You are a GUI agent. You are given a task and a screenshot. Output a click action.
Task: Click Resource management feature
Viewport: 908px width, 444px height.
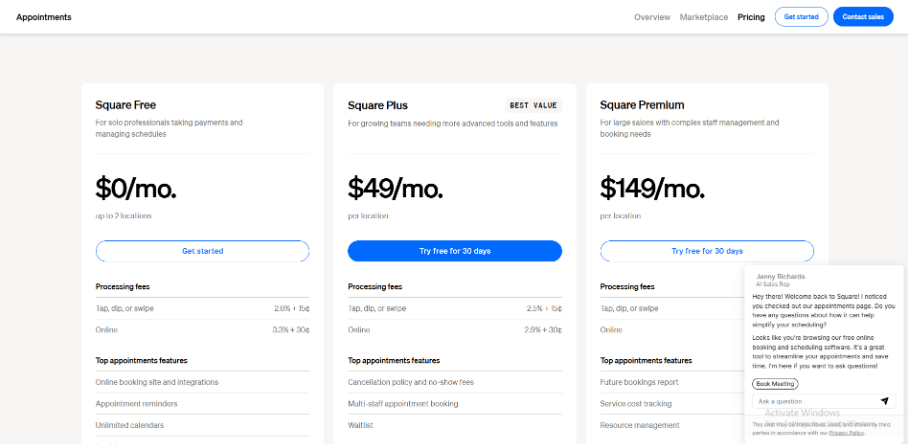(x=640, y=425)
